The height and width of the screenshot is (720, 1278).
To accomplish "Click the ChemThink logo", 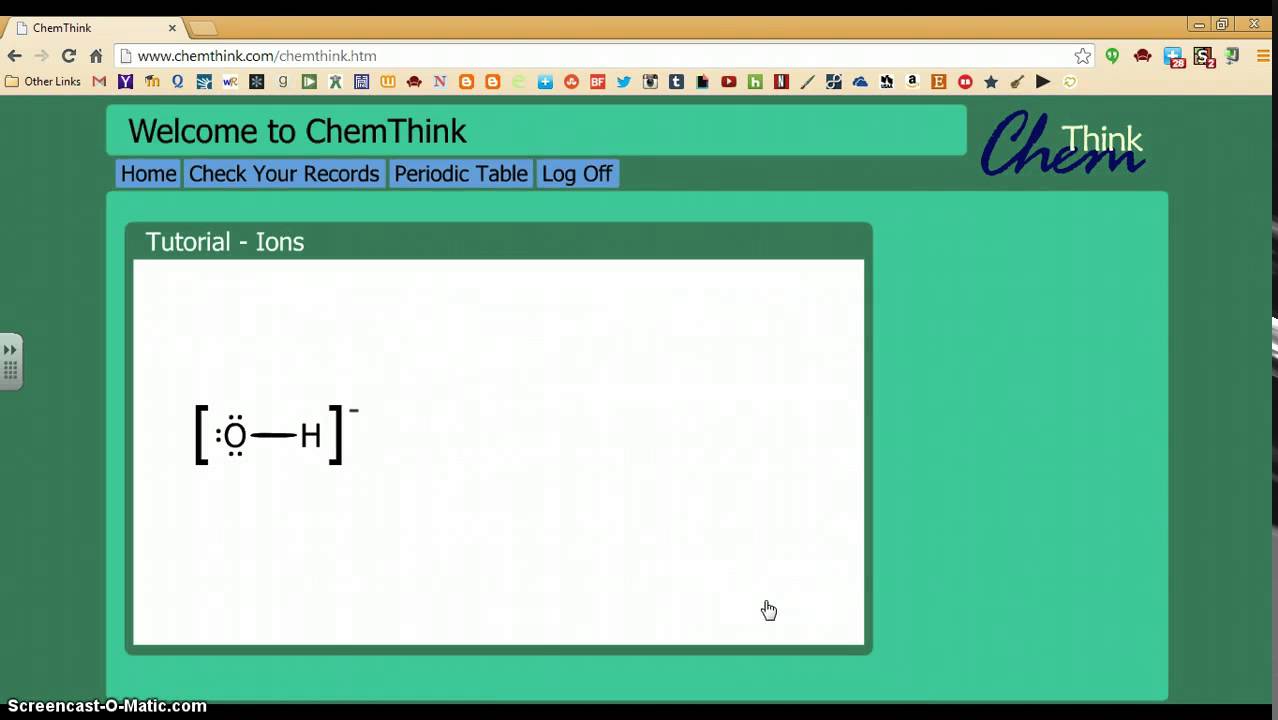I will [1063, 143].
